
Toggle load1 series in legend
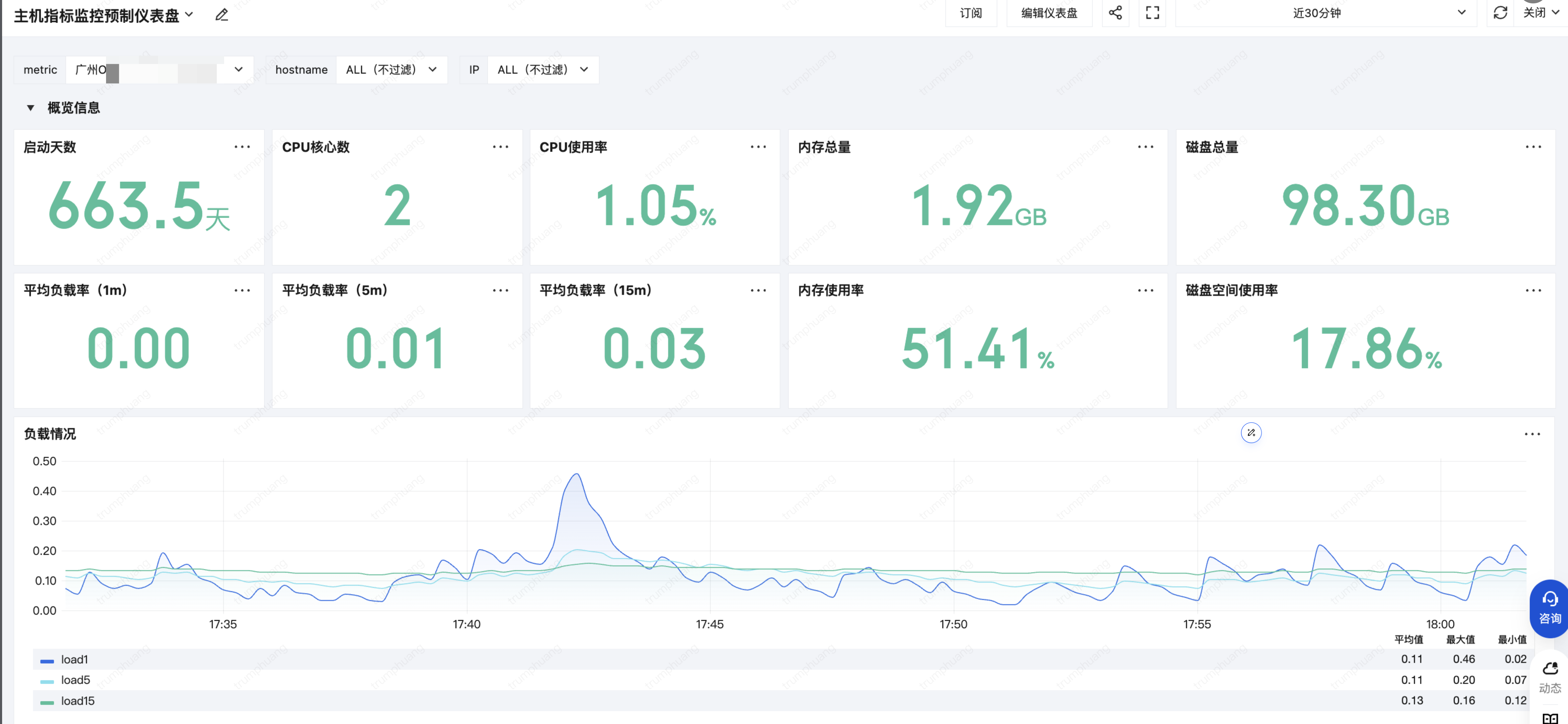click(x=74, y=659)
